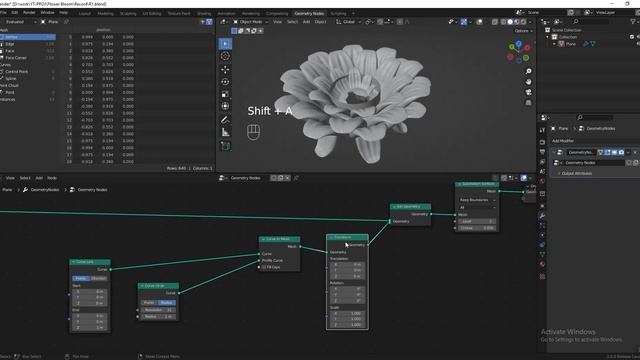Toggle the camera view icon in viewport
The height and width of the screenshot is (360, 640).
pos(528,92)
